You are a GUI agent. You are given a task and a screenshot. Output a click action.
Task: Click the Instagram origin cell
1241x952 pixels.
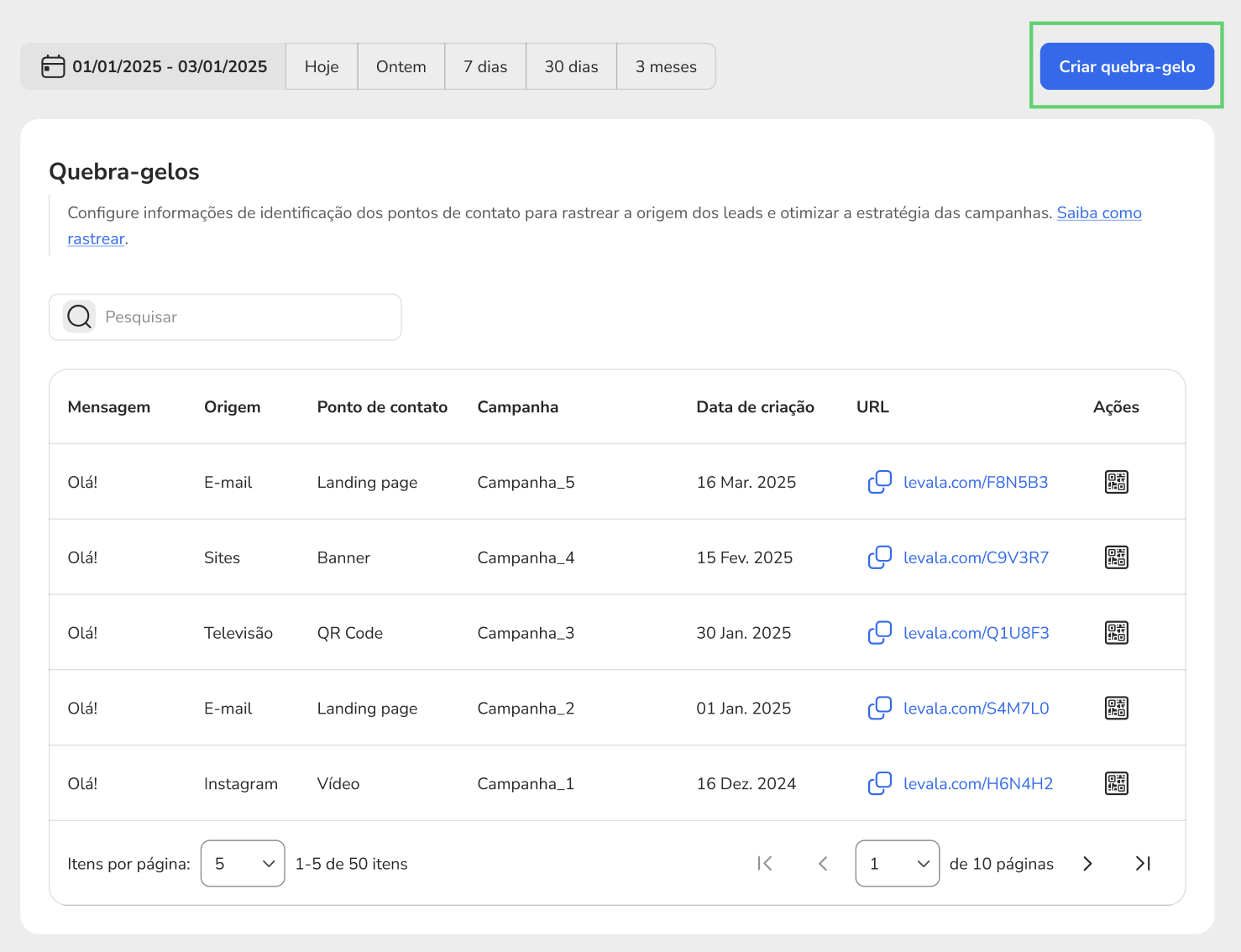[241, 784]
